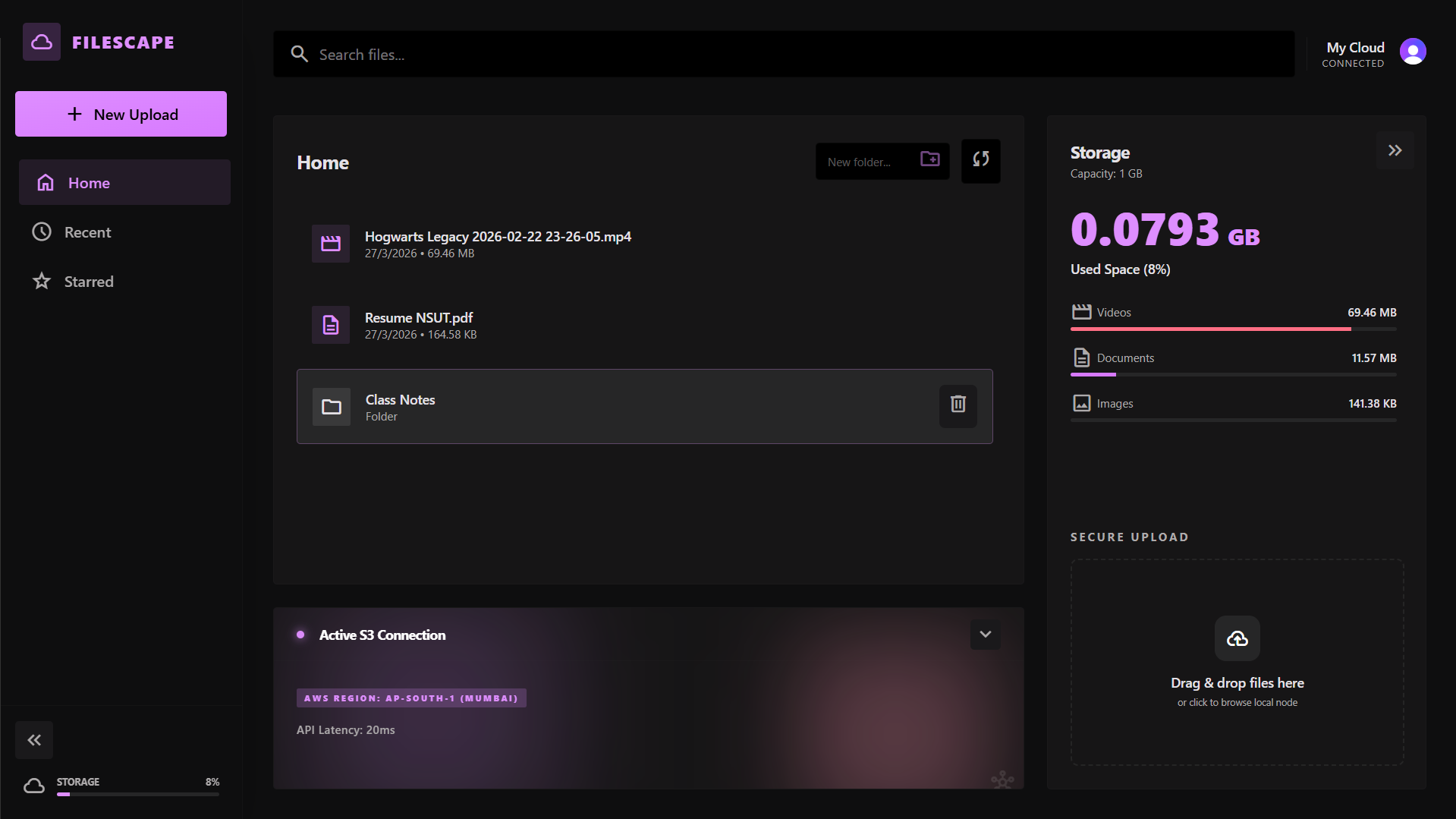The image size is (1456, 819).
Task: Click the create folder icon
Action: pyautogui.click(x=930, y=159)
